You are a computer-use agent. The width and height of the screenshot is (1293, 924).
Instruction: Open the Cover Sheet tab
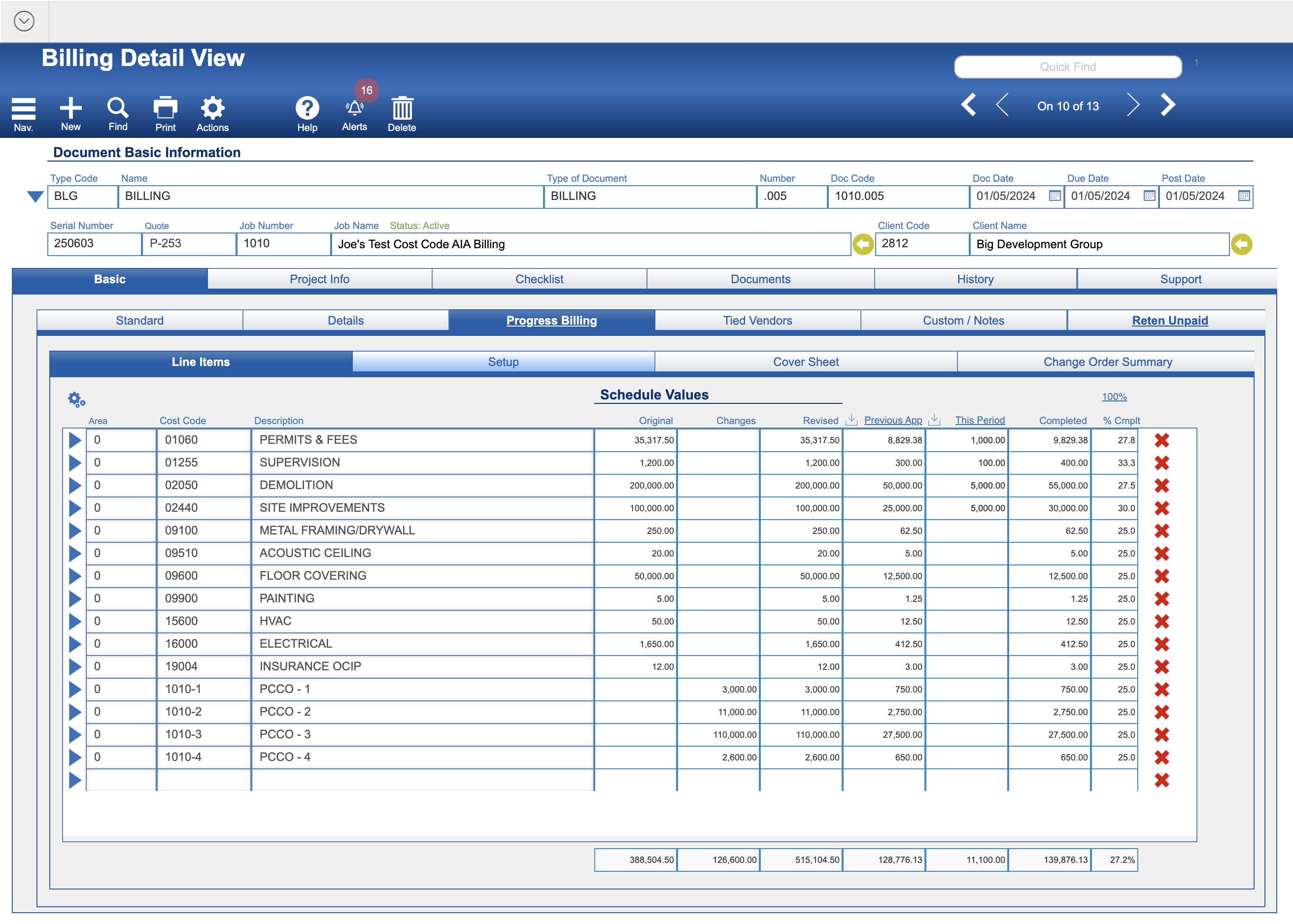806,362
